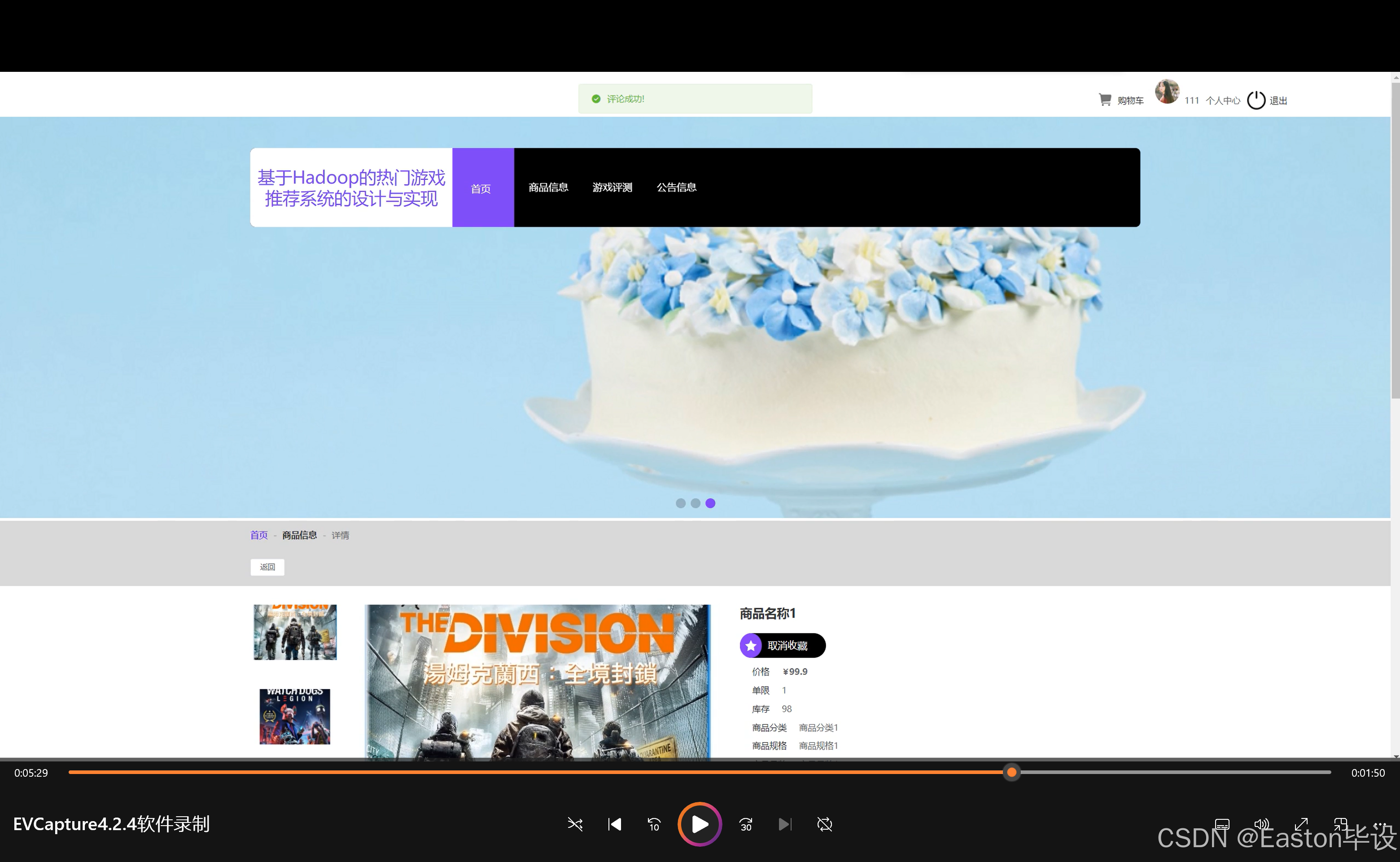
Task: Open the 商品信息 navigation tab
Action: point(548,188)
